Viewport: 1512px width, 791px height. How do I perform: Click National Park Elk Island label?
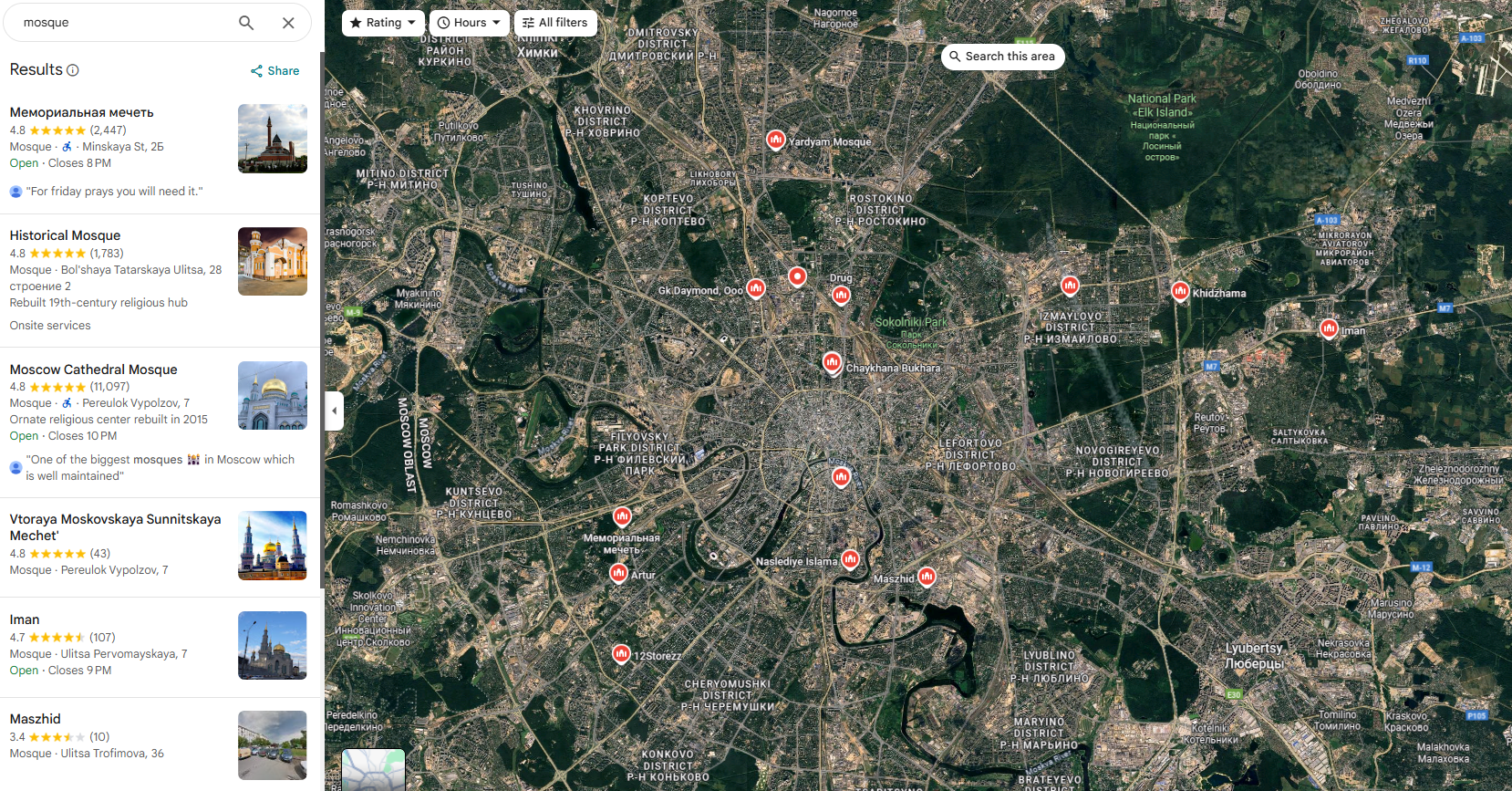1162,127
